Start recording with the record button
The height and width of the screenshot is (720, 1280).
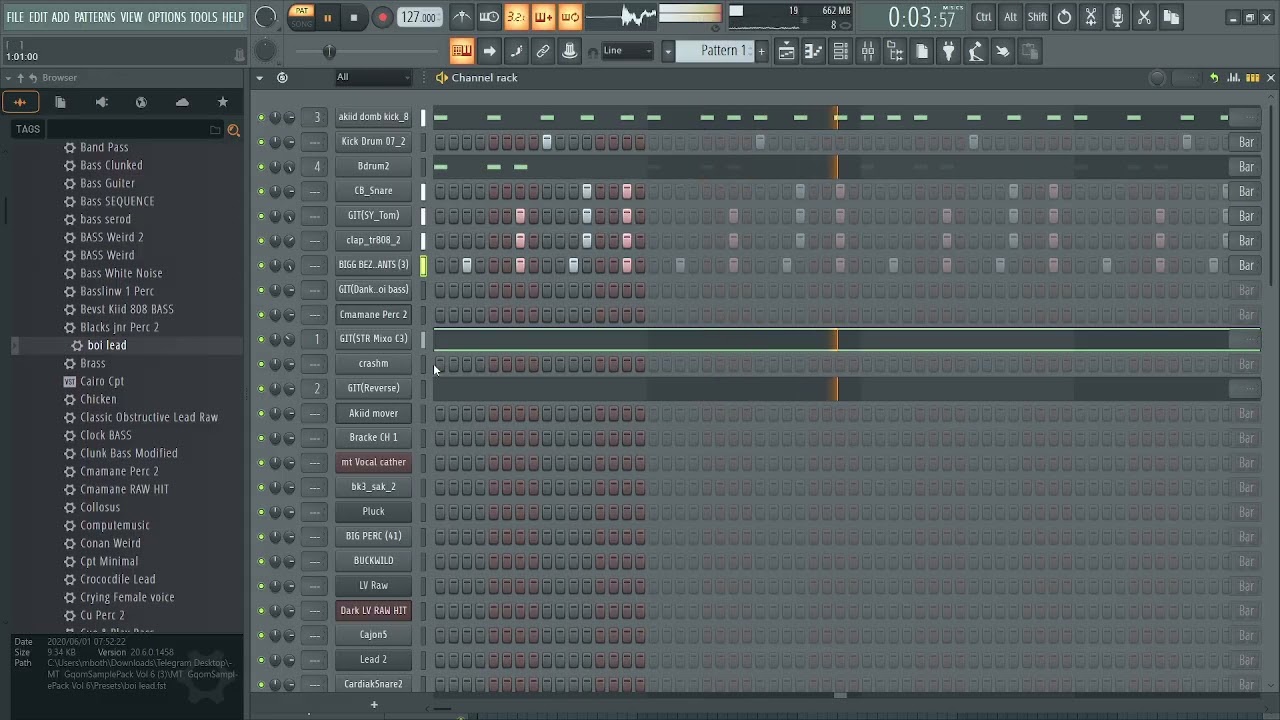(x=382, y=18)
